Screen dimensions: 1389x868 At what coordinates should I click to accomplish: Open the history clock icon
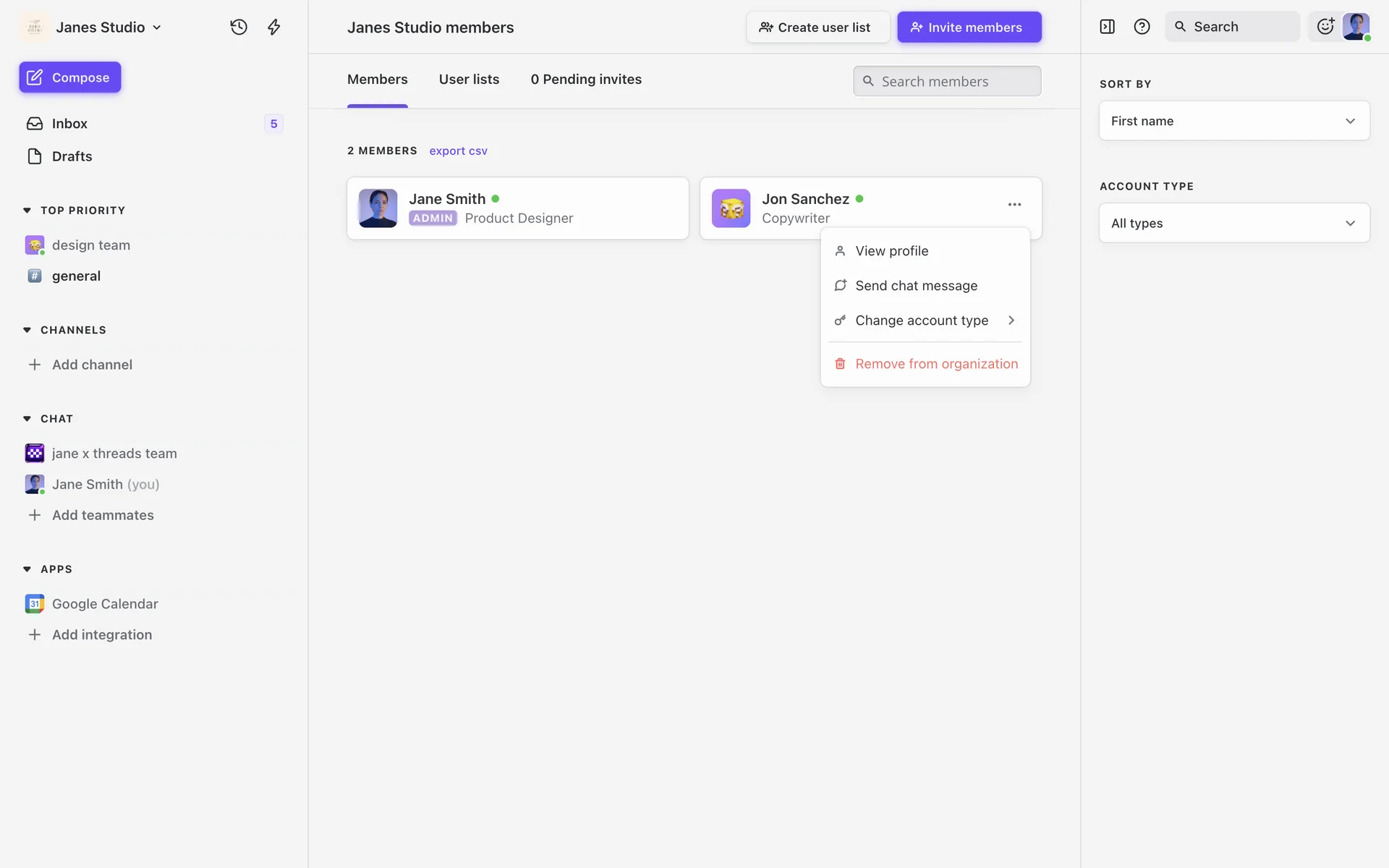(239, 27)
